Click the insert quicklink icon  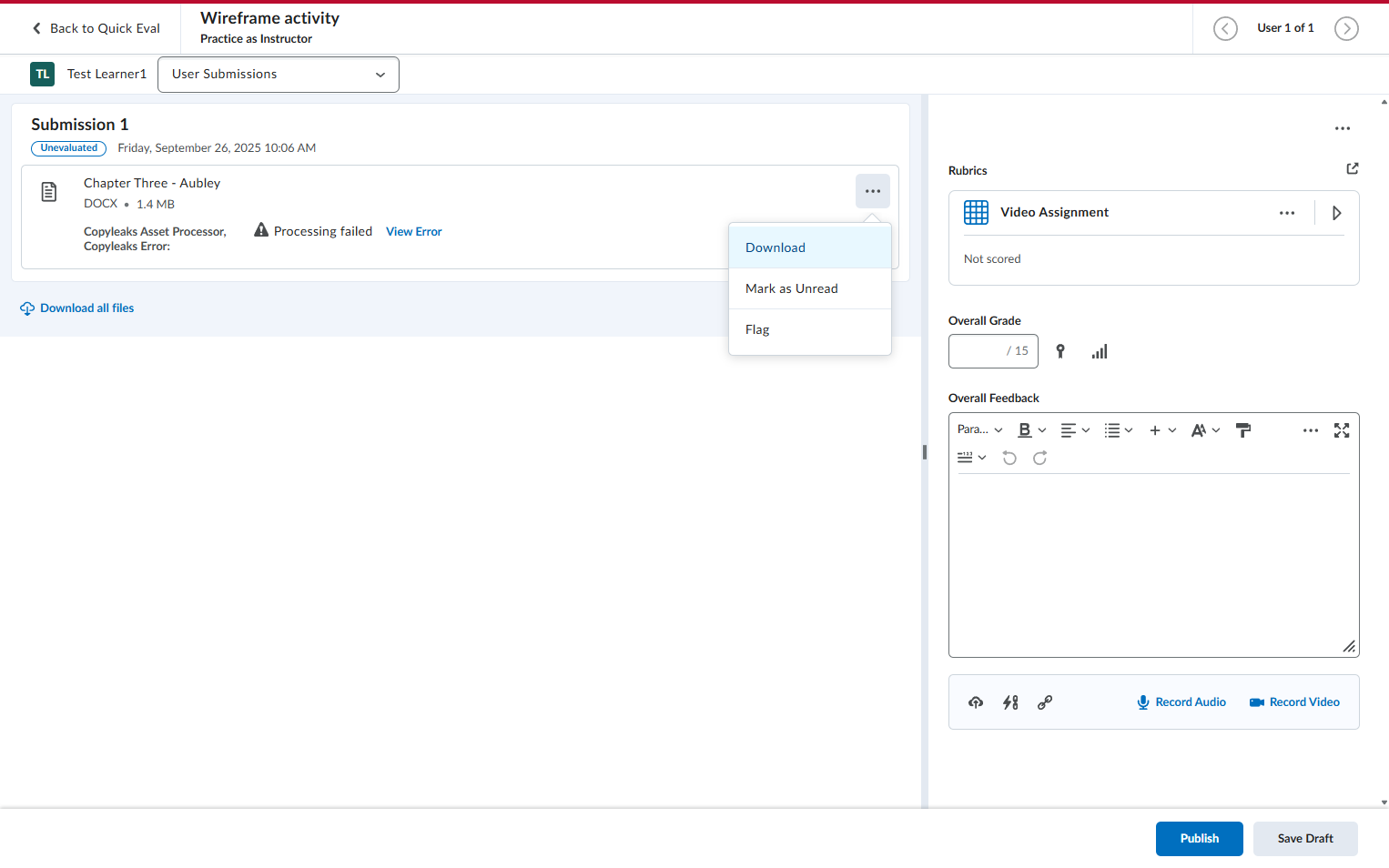[1010, 702]
